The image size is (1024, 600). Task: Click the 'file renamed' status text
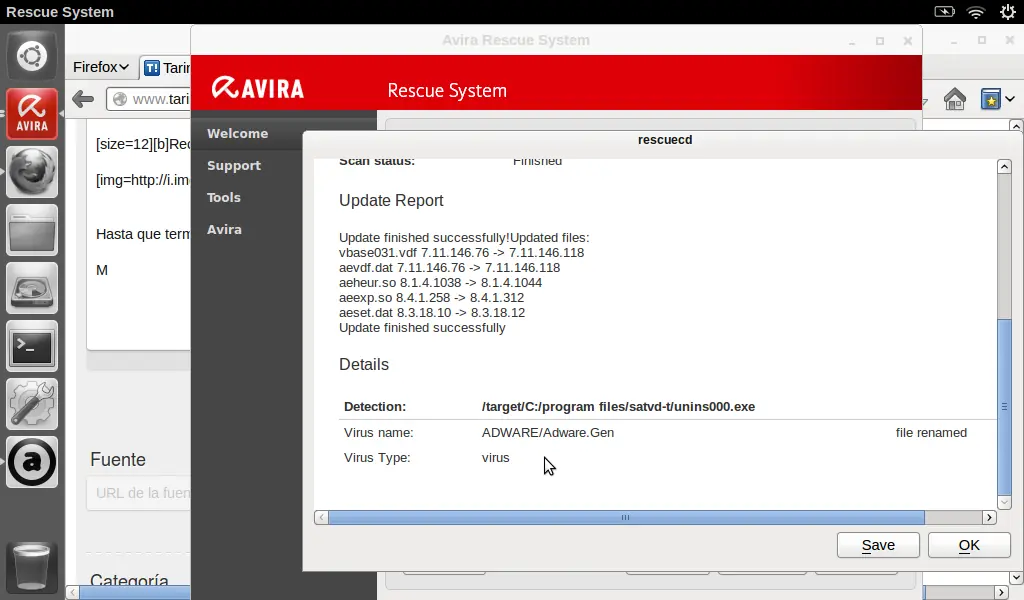tap(931, 433)
